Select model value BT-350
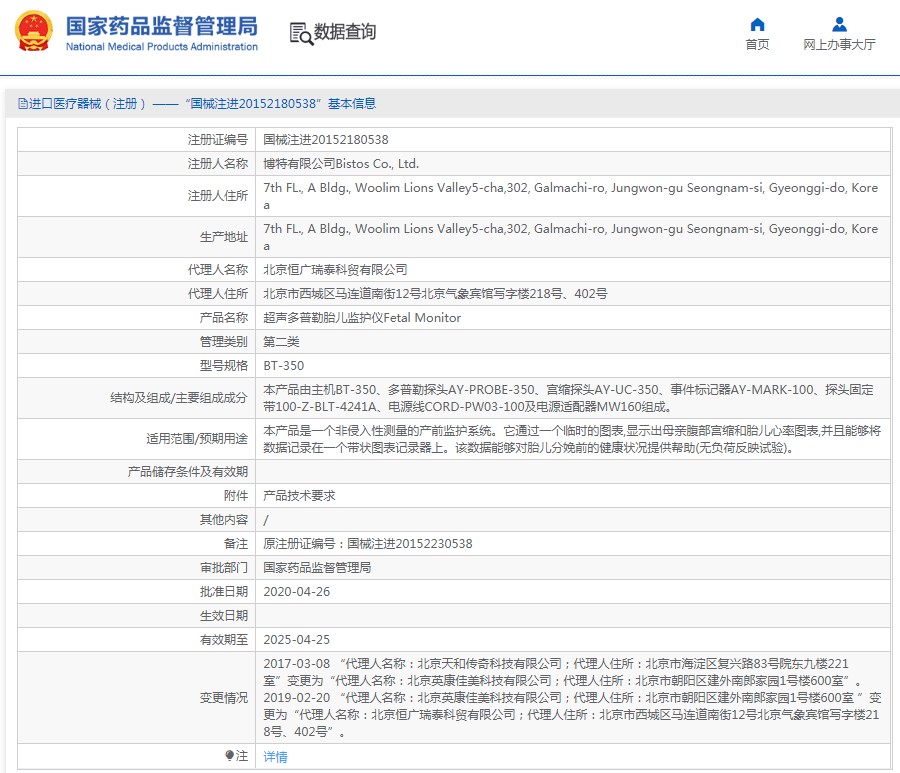 284,366
